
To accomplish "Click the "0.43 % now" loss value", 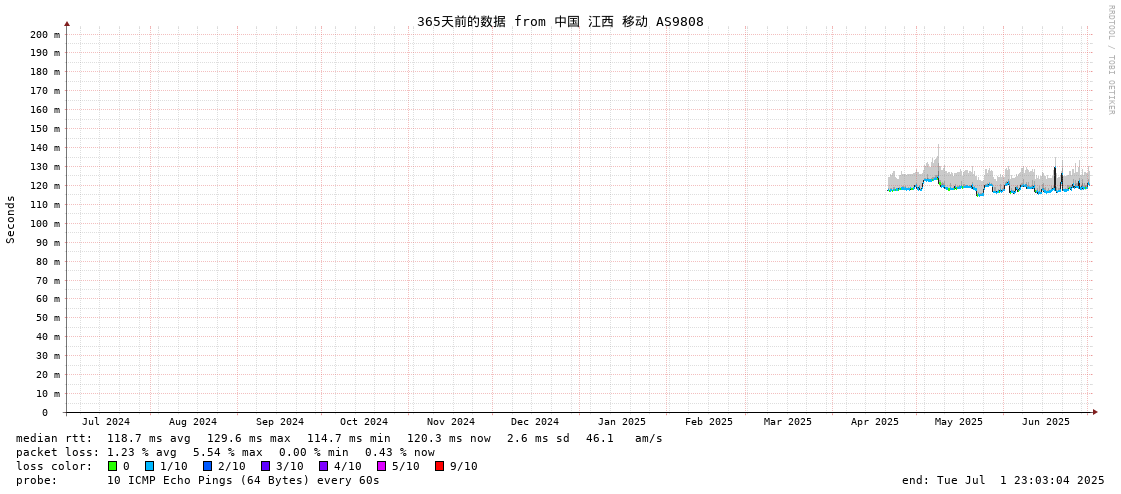I will (400, 453).
